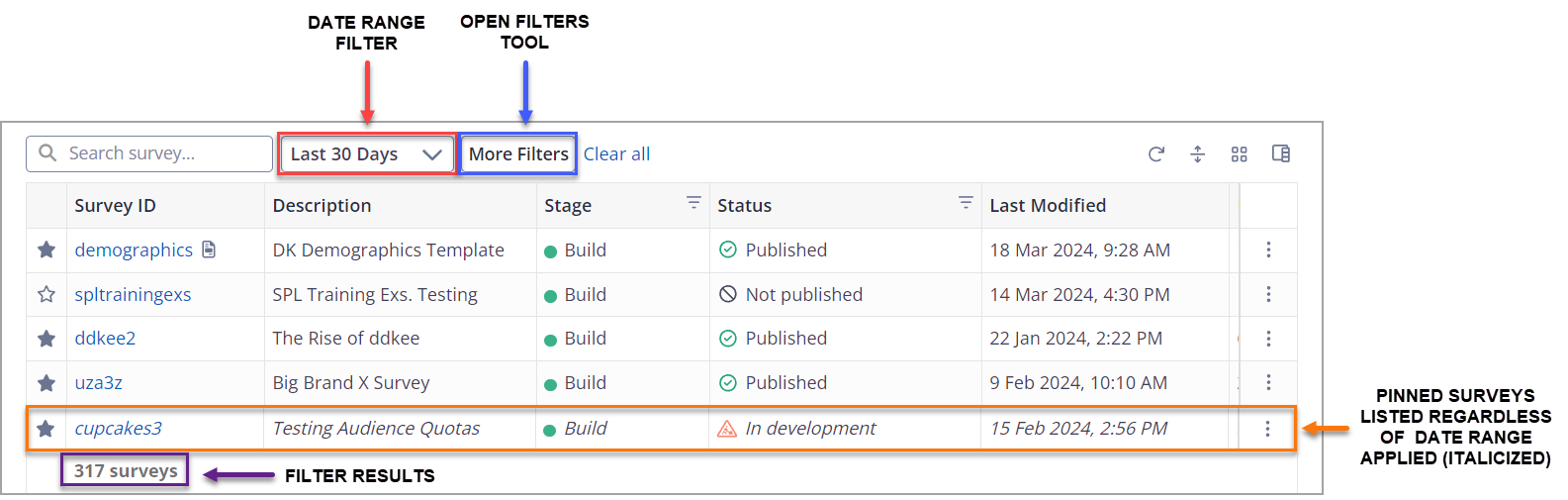
Task: Open the uza3z survey link
Action: [99, 382]
